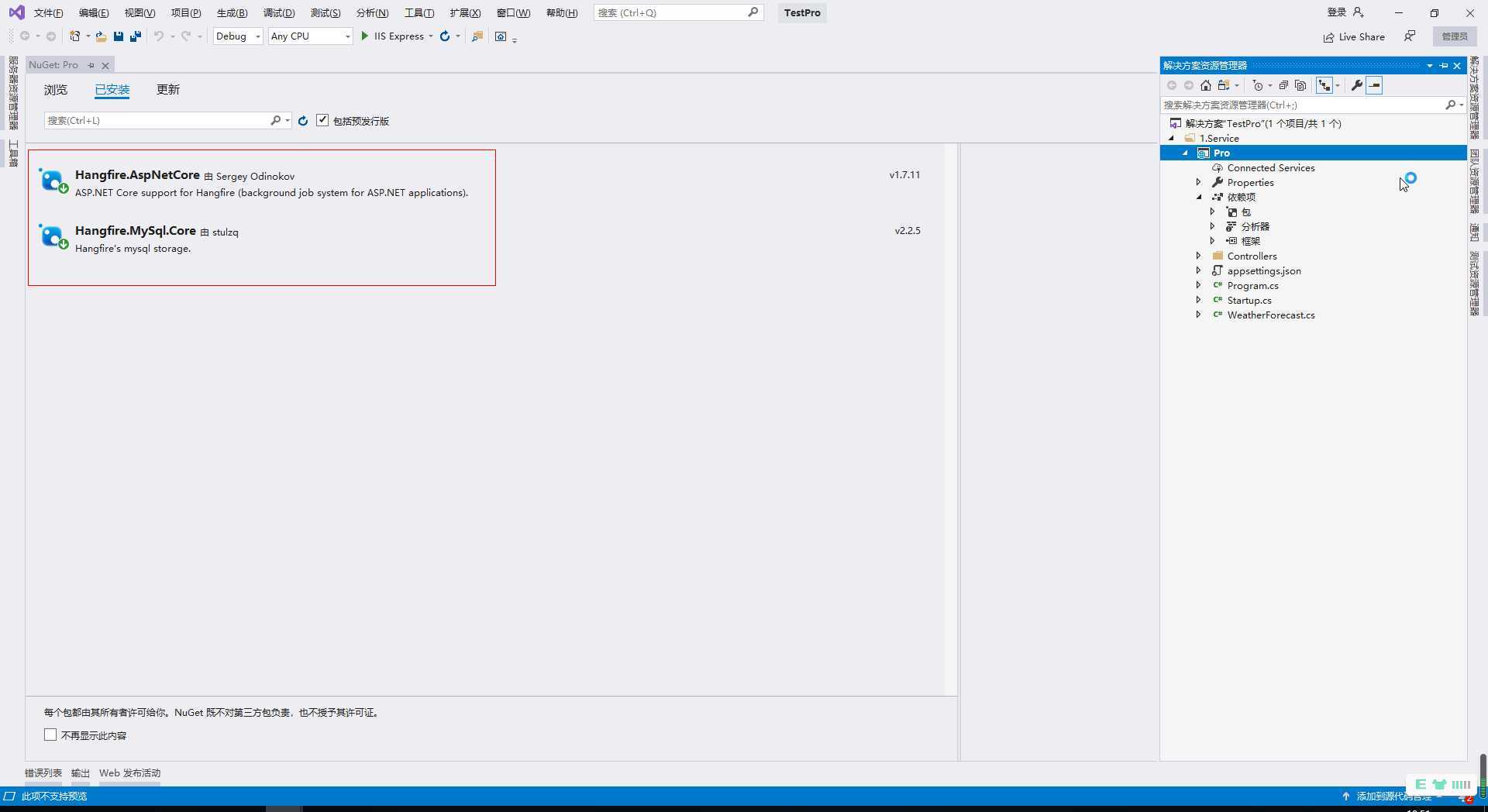Open the 工具箱 side tab
The image size is (1488, 812).
[13, 153]
